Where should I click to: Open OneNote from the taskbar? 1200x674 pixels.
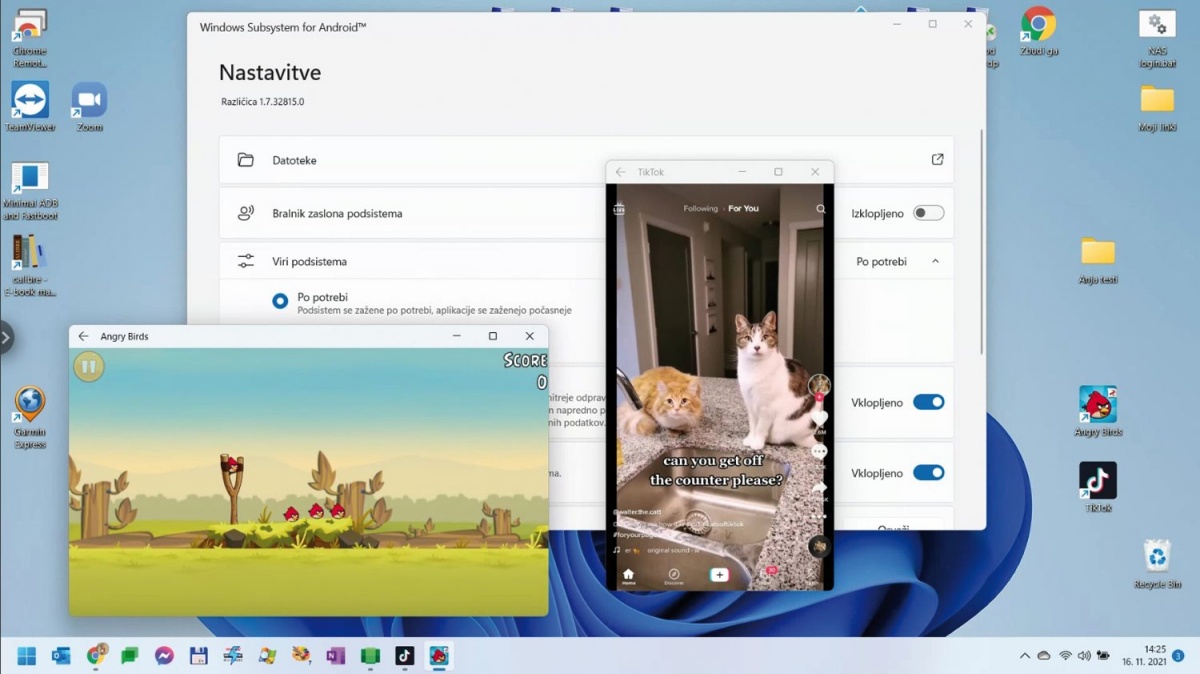(x=335, y=656)
